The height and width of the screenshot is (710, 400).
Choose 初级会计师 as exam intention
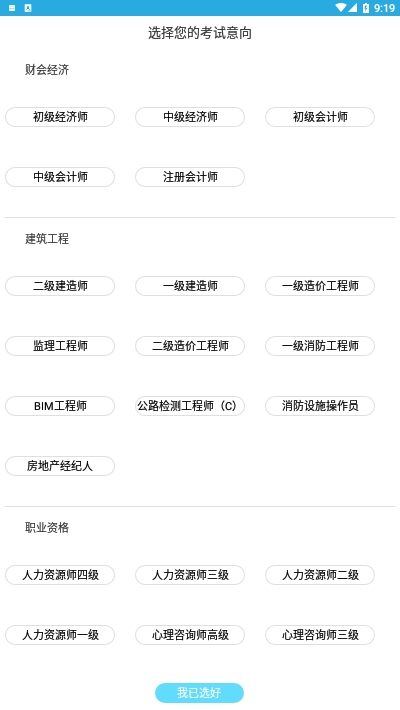(x=320, y=117)
